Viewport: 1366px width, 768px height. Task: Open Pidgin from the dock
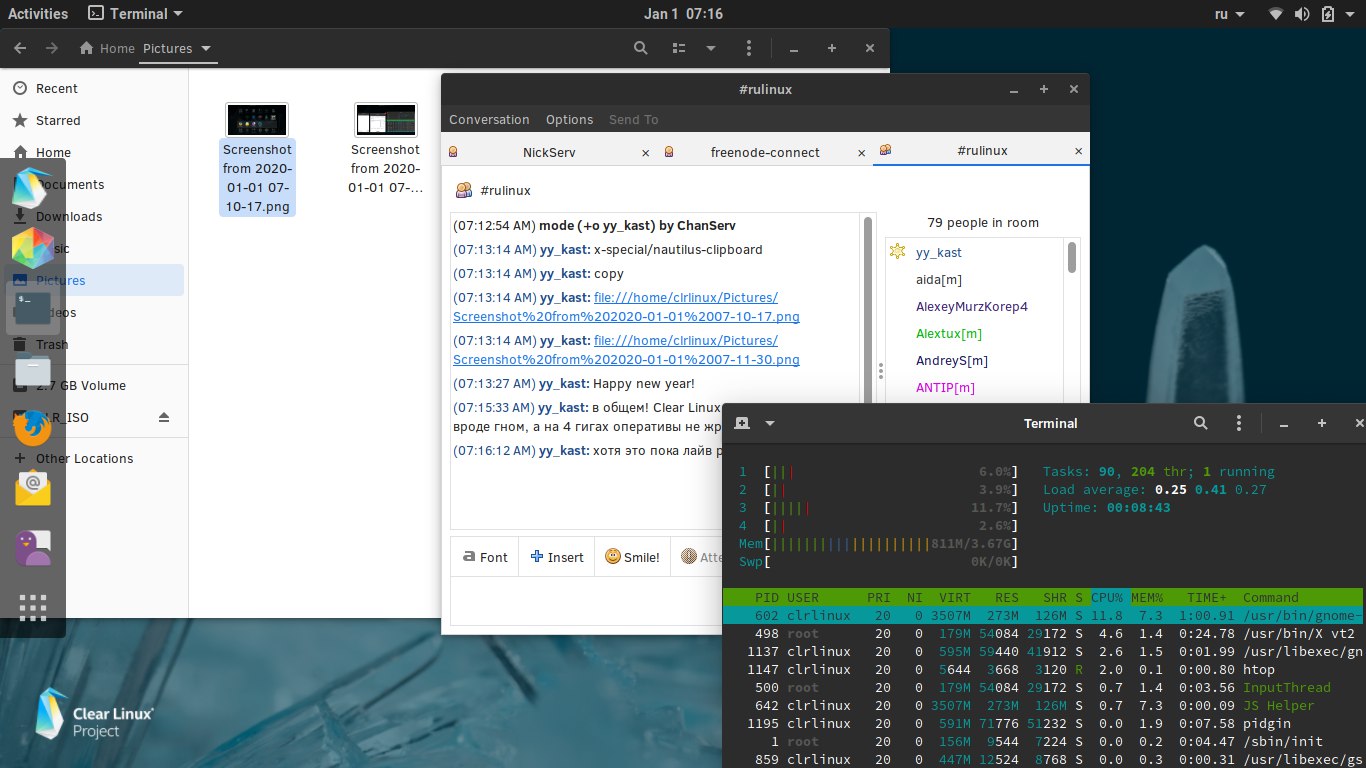pyautogui.click(x=32, y=548)
